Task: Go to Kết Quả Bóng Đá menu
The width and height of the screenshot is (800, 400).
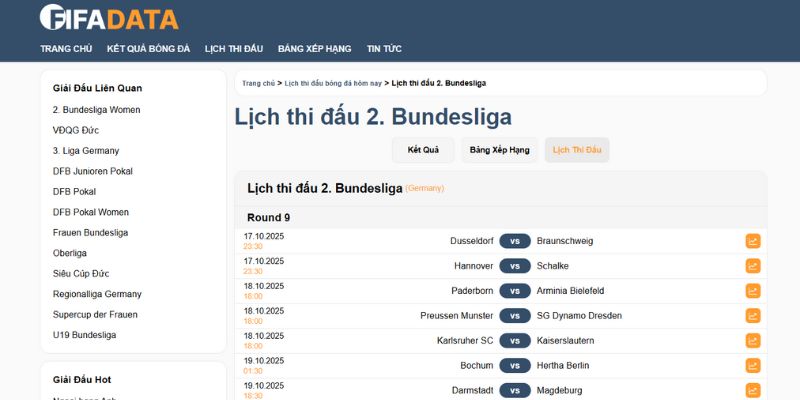Action: coord(148,49)
